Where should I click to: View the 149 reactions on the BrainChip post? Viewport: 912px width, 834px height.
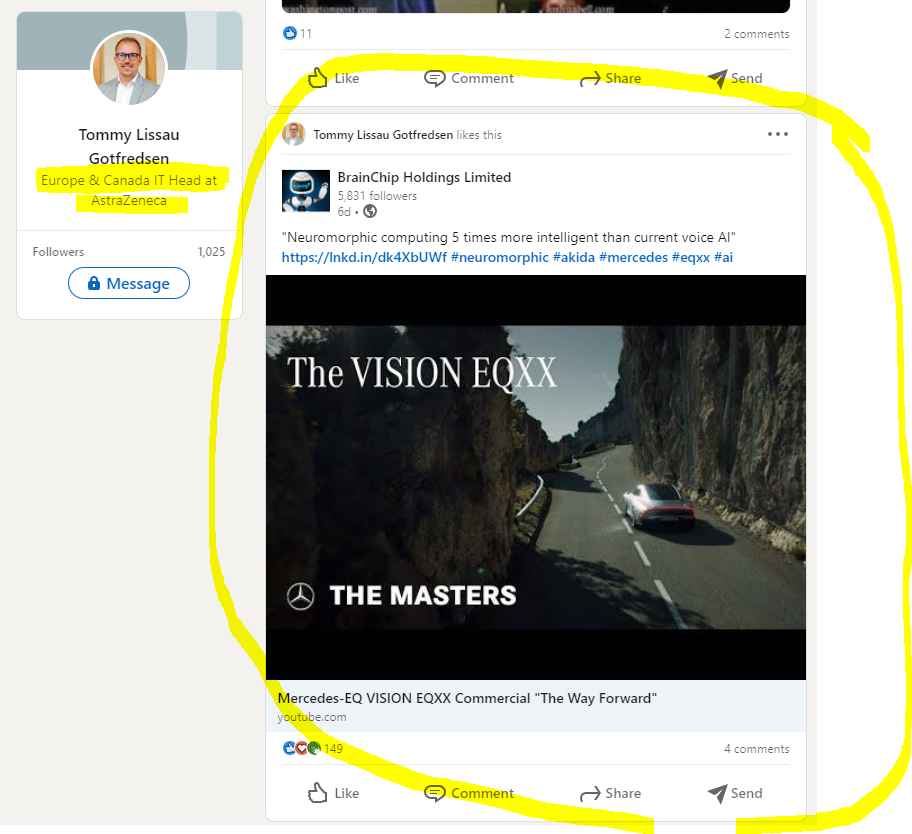pyautogui.click(x=312, y=749)
